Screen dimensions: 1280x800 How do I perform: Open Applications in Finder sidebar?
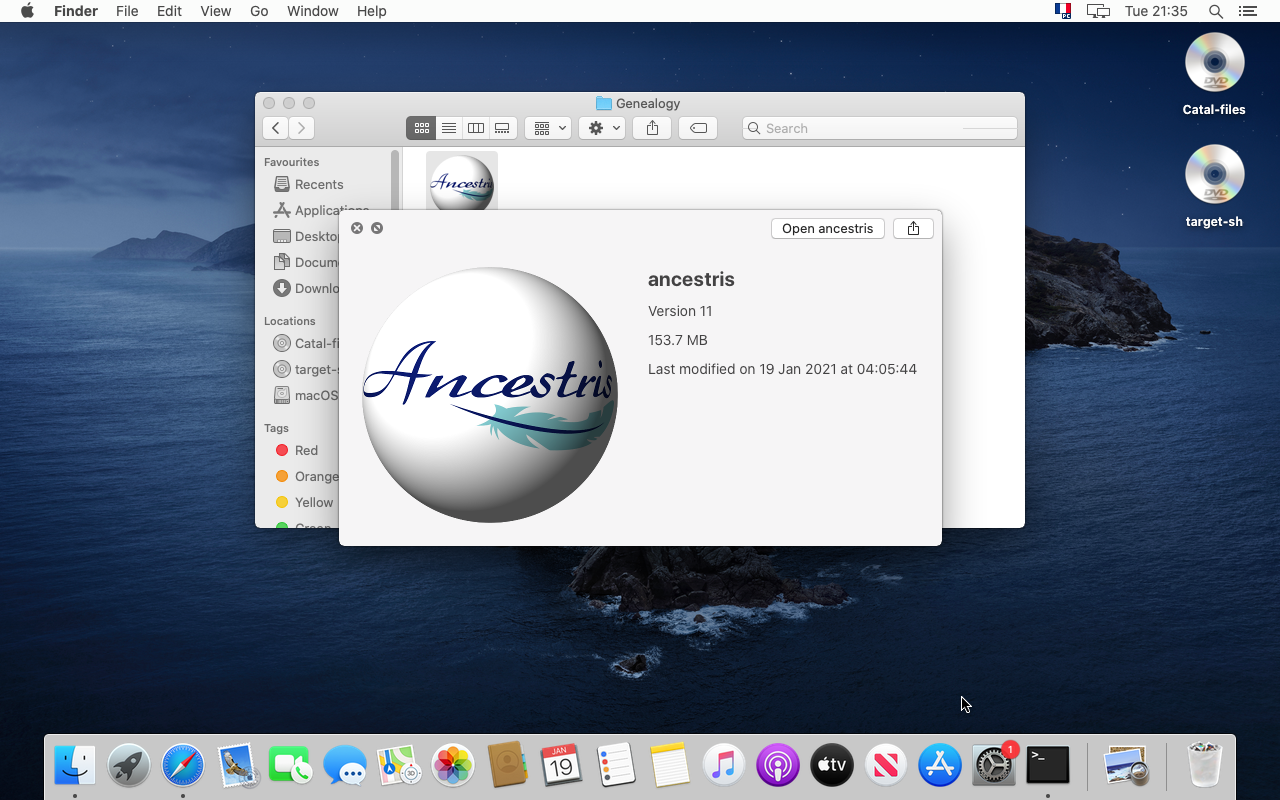click(320, 210)
